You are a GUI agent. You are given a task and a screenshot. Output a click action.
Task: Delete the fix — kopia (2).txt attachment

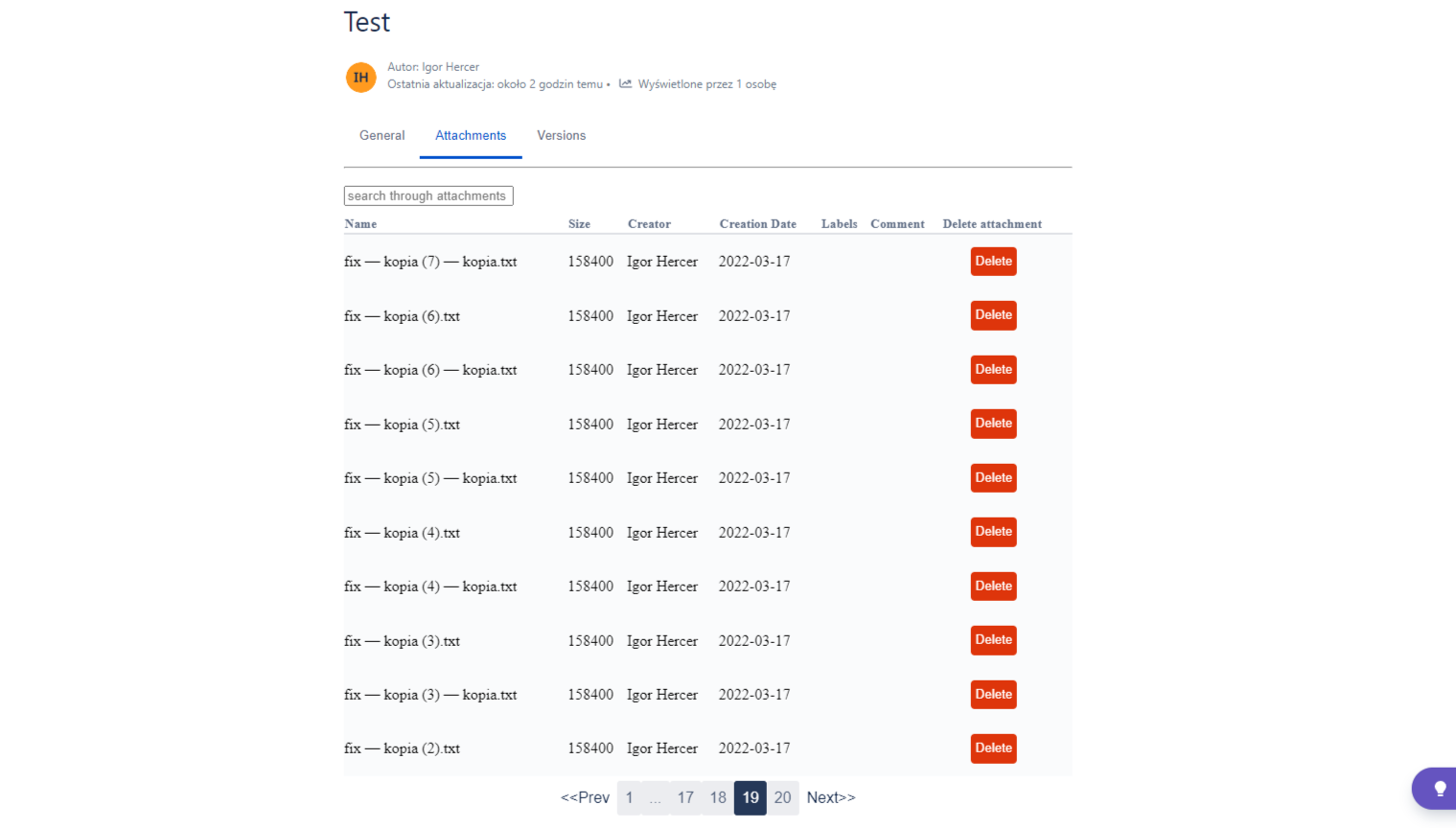tap(993, 748)
